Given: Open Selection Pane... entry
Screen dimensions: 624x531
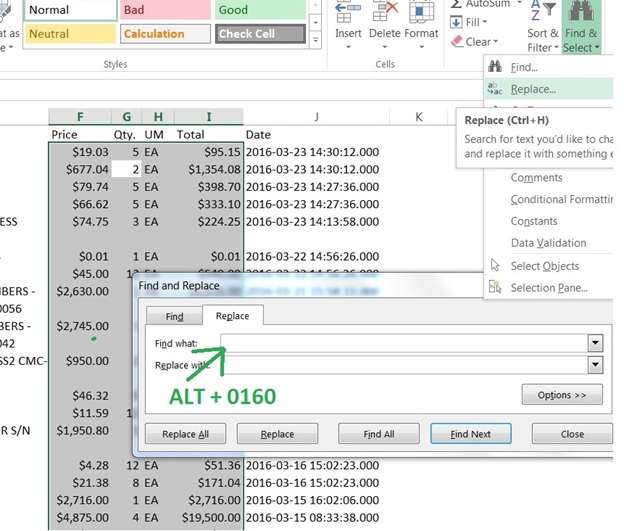Looking at the screenshot, I should (x=549, y=287).
